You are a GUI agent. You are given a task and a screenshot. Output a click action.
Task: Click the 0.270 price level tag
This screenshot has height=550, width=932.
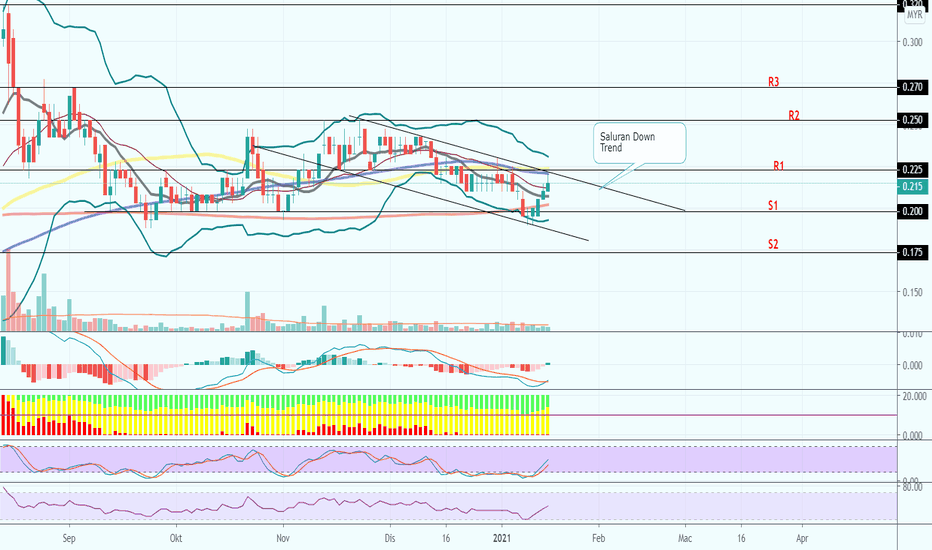912,87
